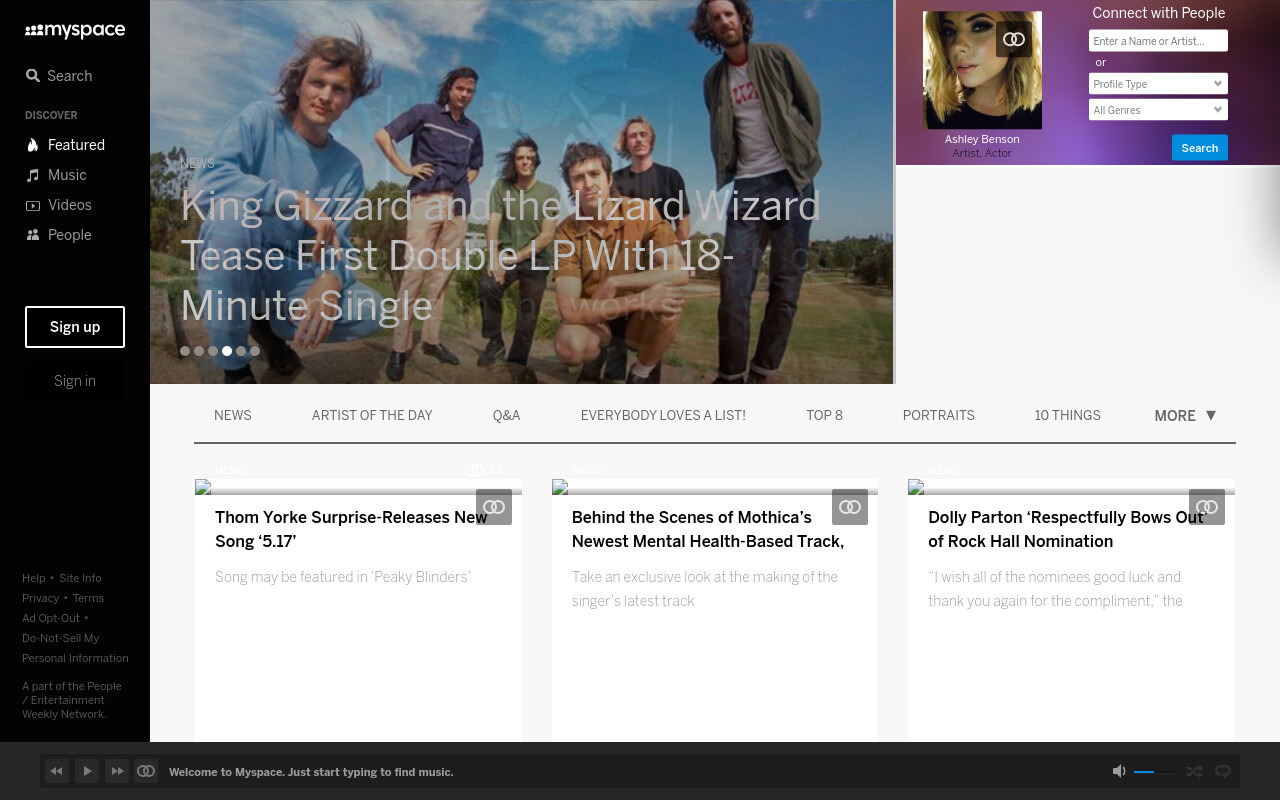Click the blue Search button
This screenshot has width=1280, height=800.
(1200, 148)
